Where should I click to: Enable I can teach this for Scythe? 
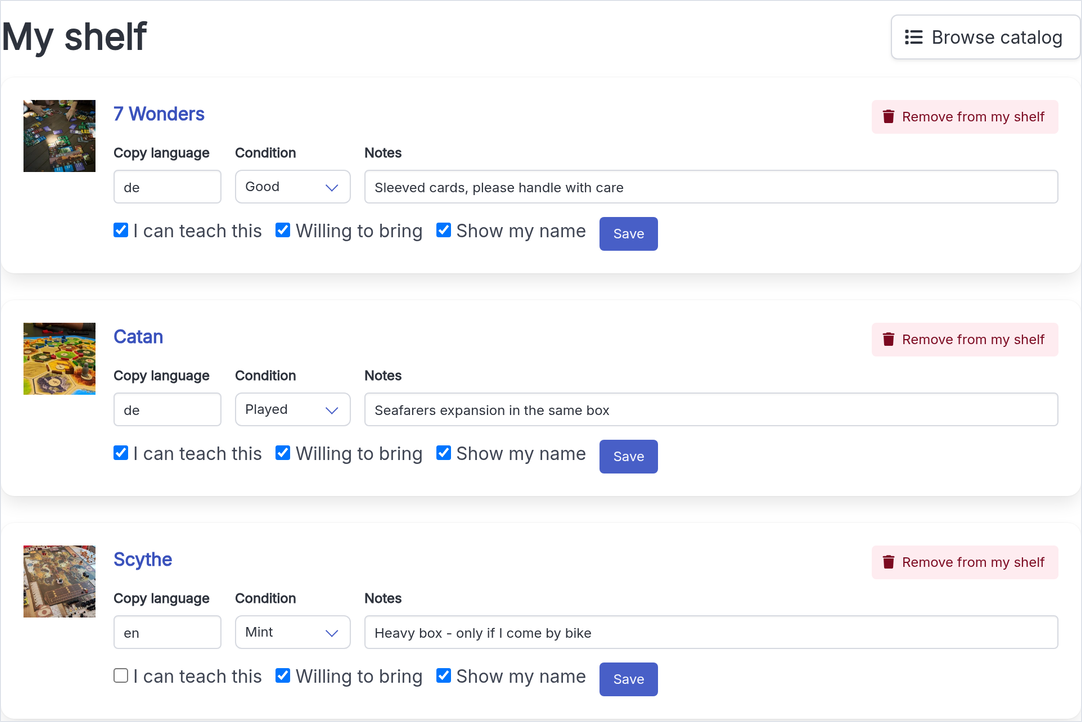point(121,676)
